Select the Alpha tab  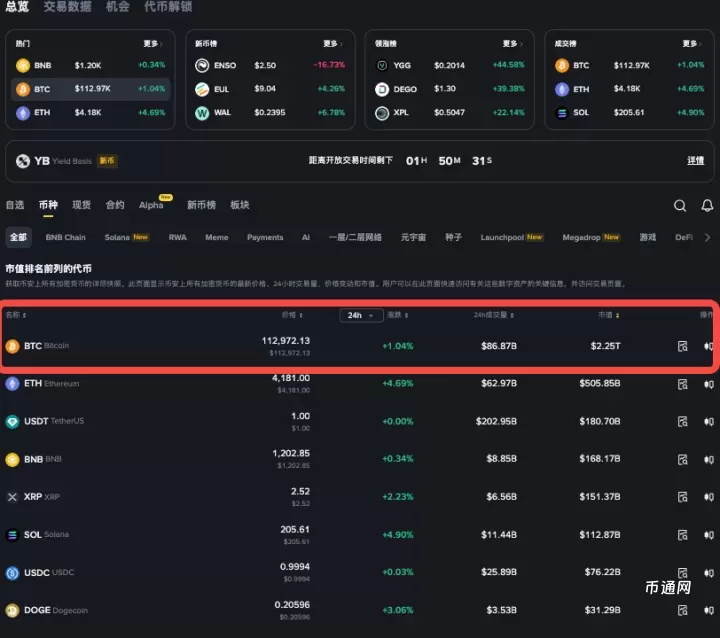pyautogui.click(x=151, y=205)
